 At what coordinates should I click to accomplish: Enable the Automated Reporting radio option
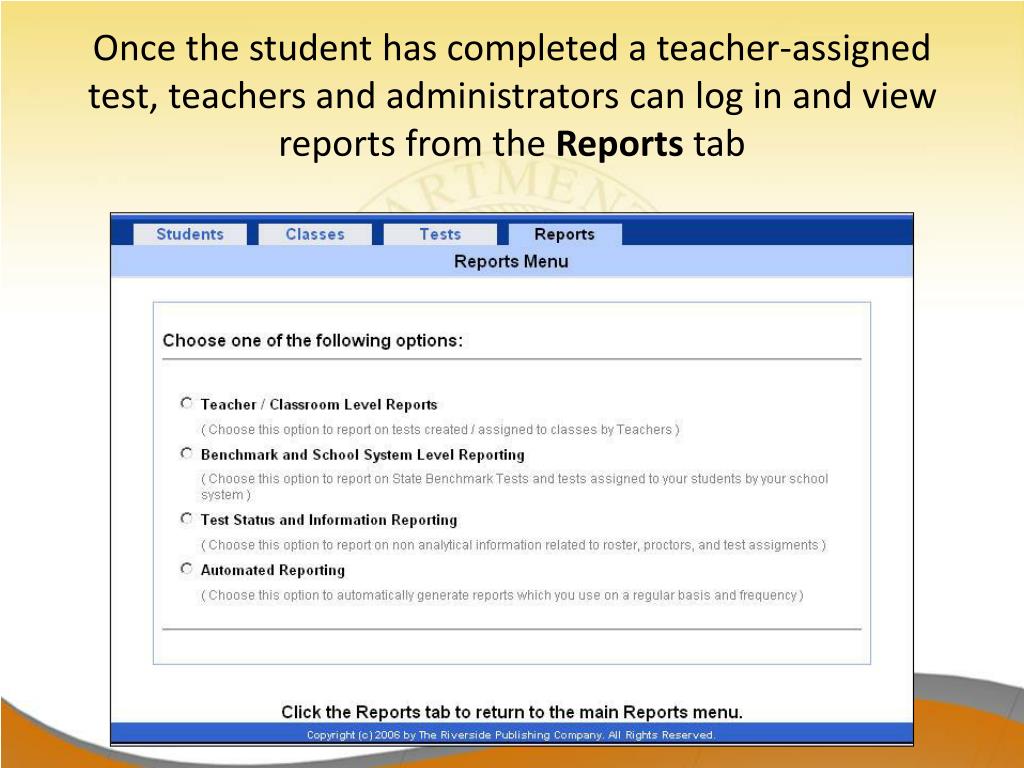point(187,569)
